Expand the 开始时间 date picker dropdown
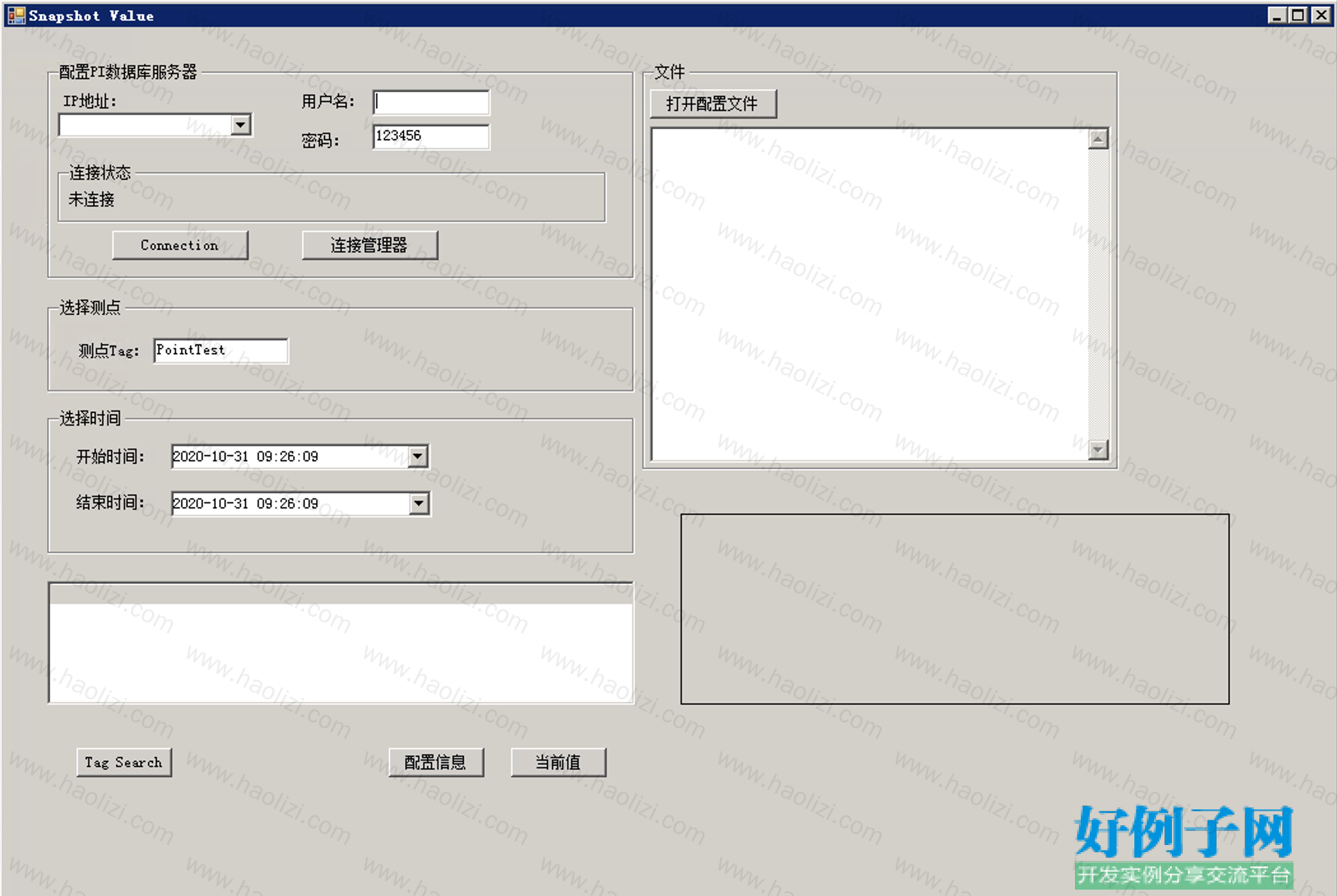This screenshot has height=896, width=1337. click(418, 456)
